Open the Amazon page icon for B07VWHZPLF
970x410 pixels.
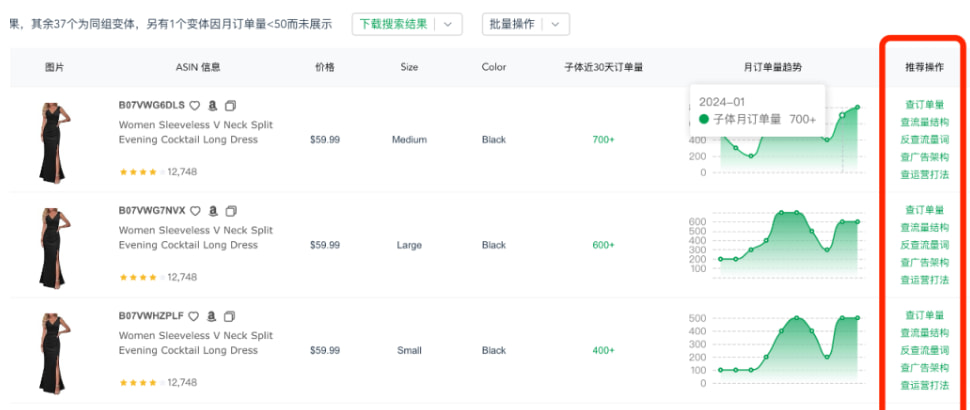pos(212,317)
